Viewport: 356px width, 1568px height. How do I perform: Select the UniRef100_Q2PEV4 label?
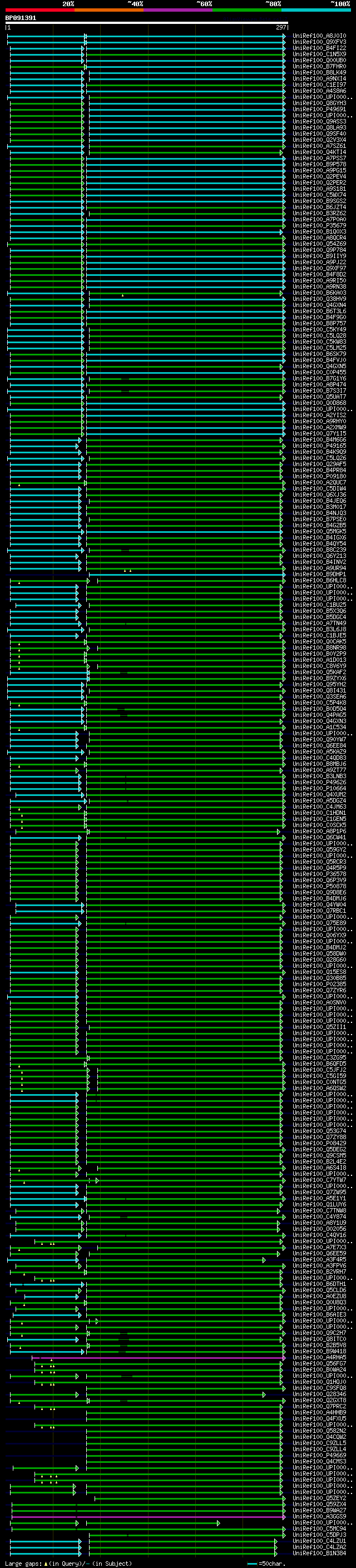point(319,176)
